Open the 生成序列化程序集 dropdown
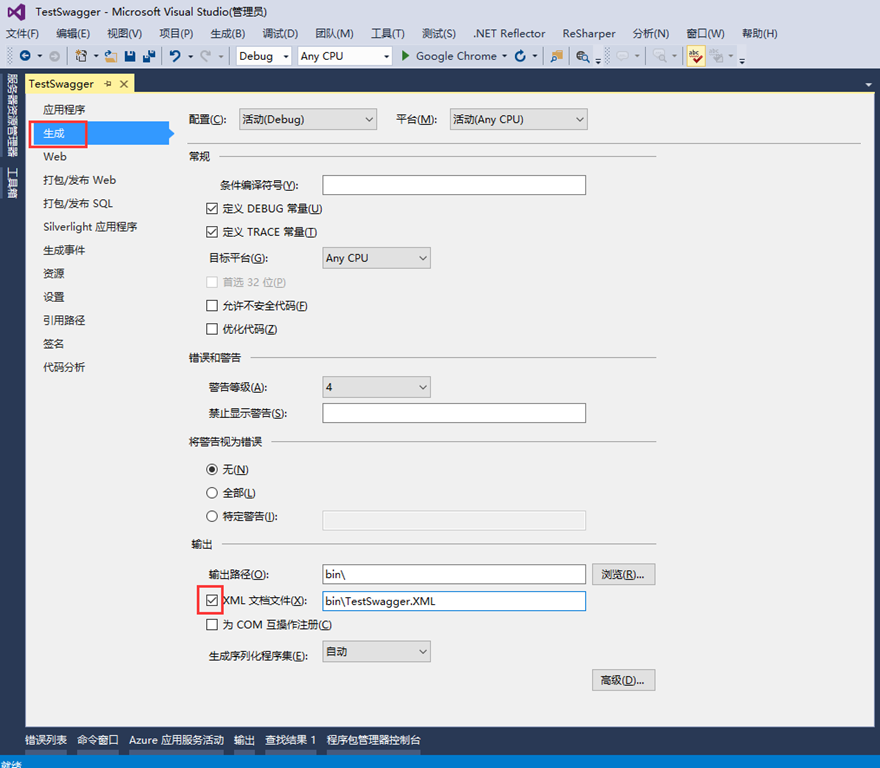 pyautogui.click(x=376, y=651)
